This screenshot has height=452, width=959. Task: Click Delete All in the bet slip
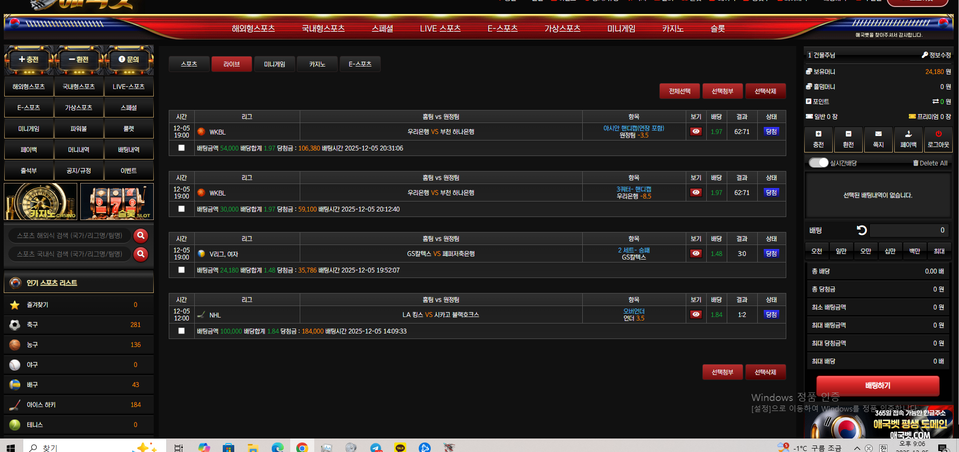(929, 163)
